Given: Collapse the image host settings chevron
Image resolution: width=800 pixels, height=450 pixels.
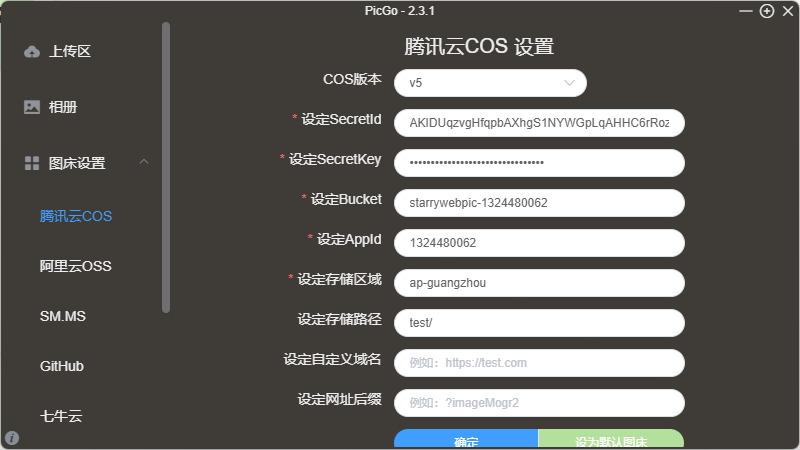Looking at the screenshot, I should 144,162.
